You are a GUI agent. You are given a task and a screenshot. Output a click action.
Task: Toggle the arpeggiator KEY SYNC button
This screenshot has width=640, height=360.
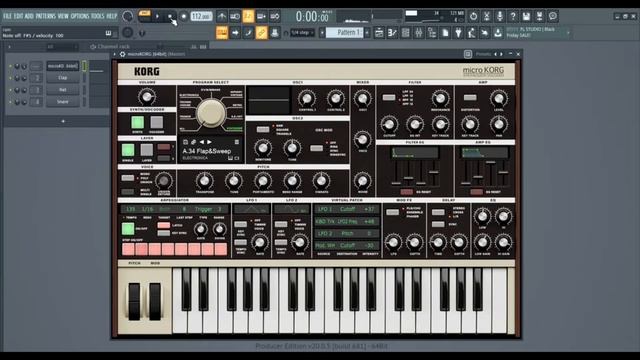pyautogui.click(x=164, y=233)
